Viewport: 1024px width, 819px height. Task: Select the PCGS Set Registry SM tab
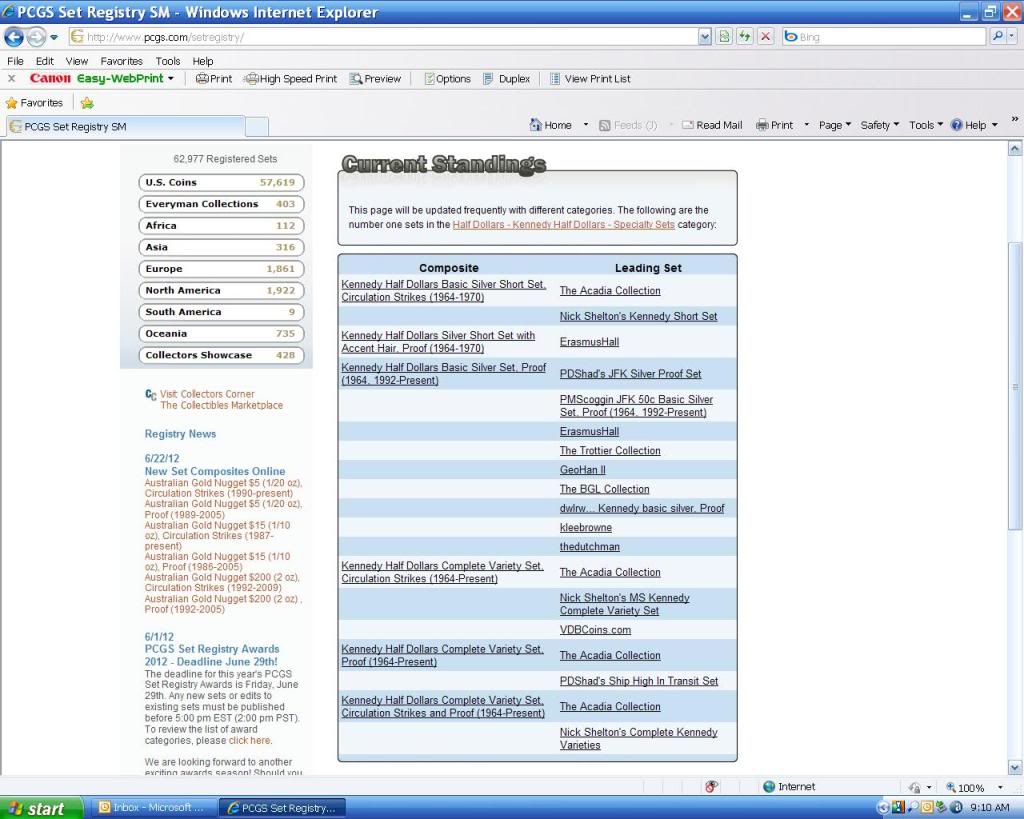[x=125, y=127]
